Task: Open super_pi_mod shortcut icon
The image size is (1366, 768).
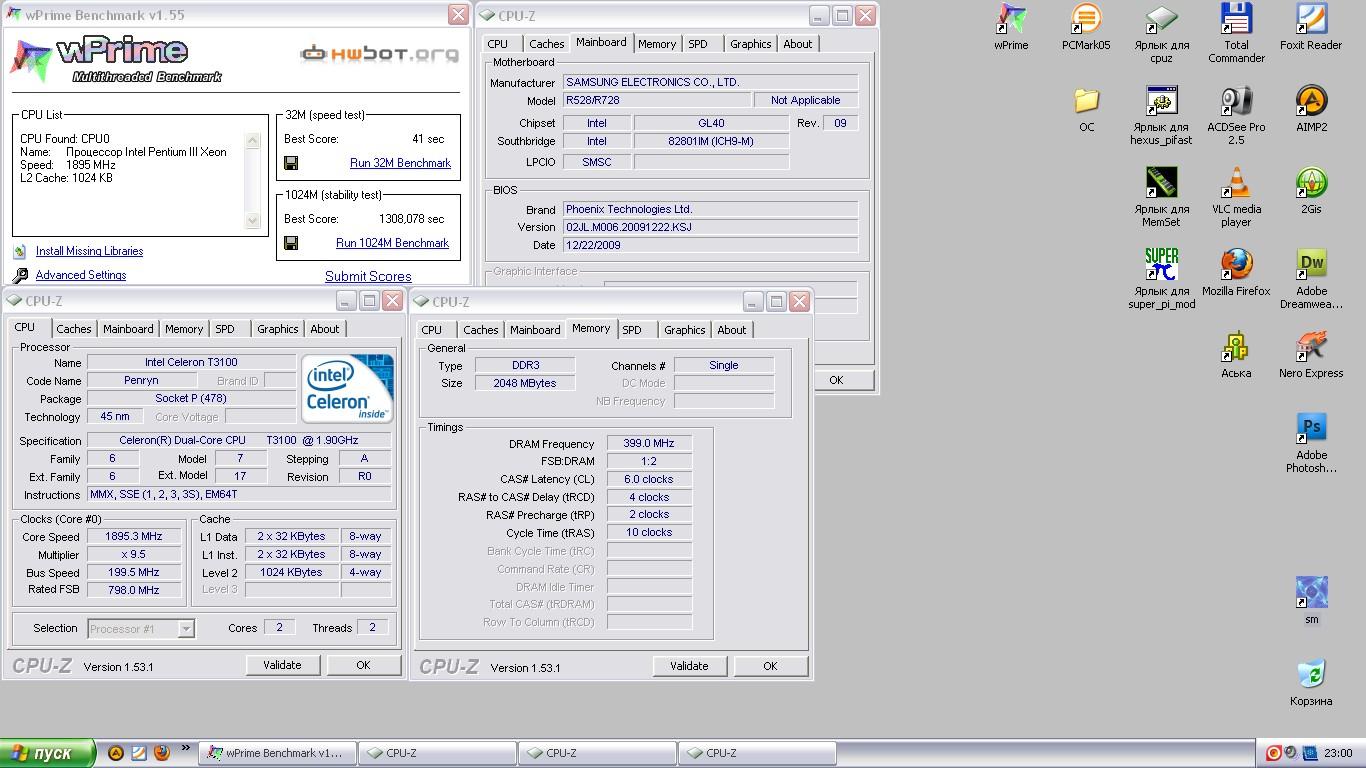Action: (1161, 266)
